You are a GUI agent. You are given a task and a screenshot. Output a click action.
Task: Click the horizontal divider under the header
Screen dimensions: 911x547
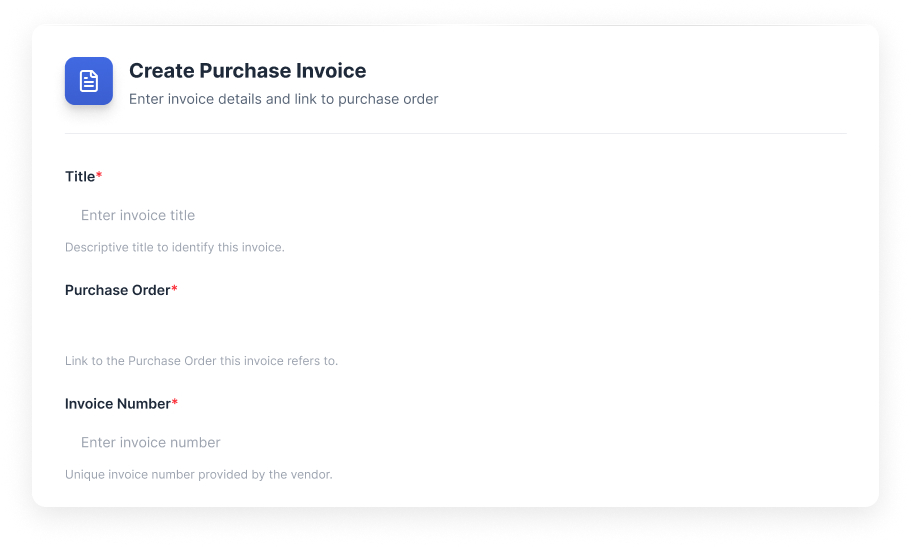455,133
